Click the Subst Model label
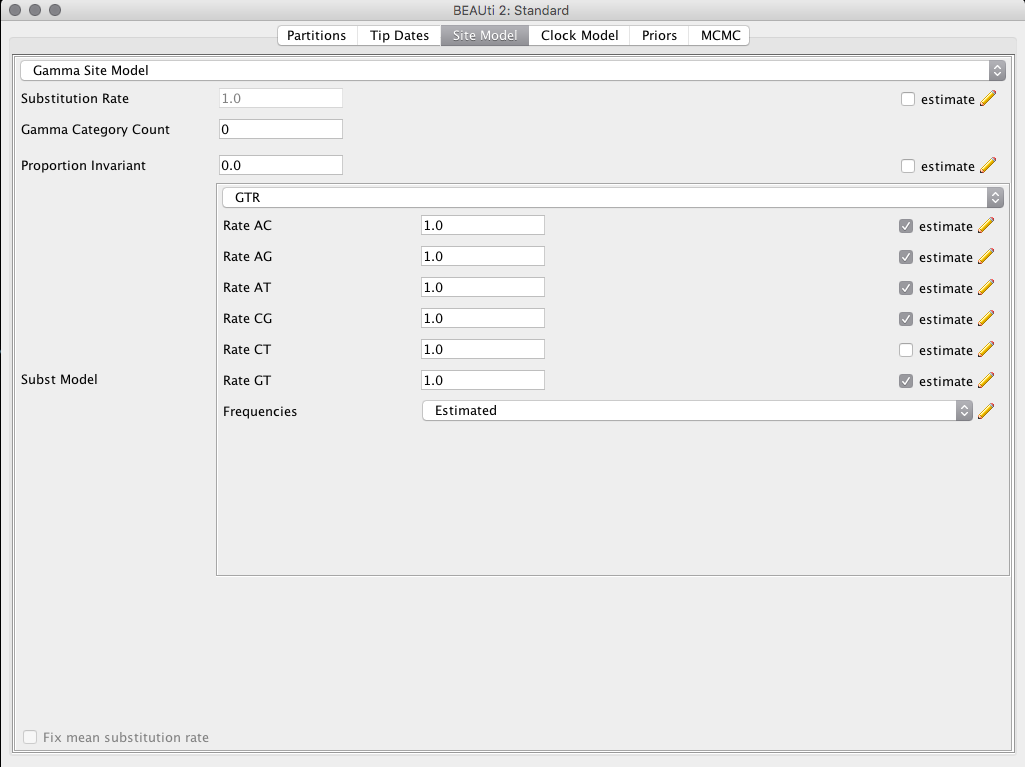 click(x=59, y=379)
